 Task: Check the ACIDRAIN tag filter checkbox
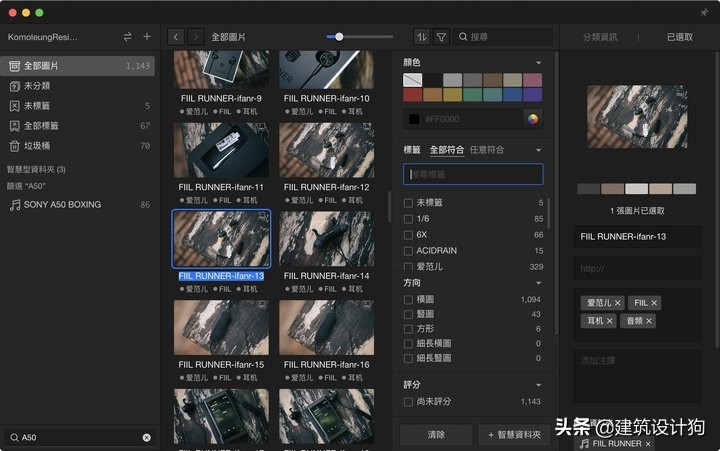coord(408,251)
